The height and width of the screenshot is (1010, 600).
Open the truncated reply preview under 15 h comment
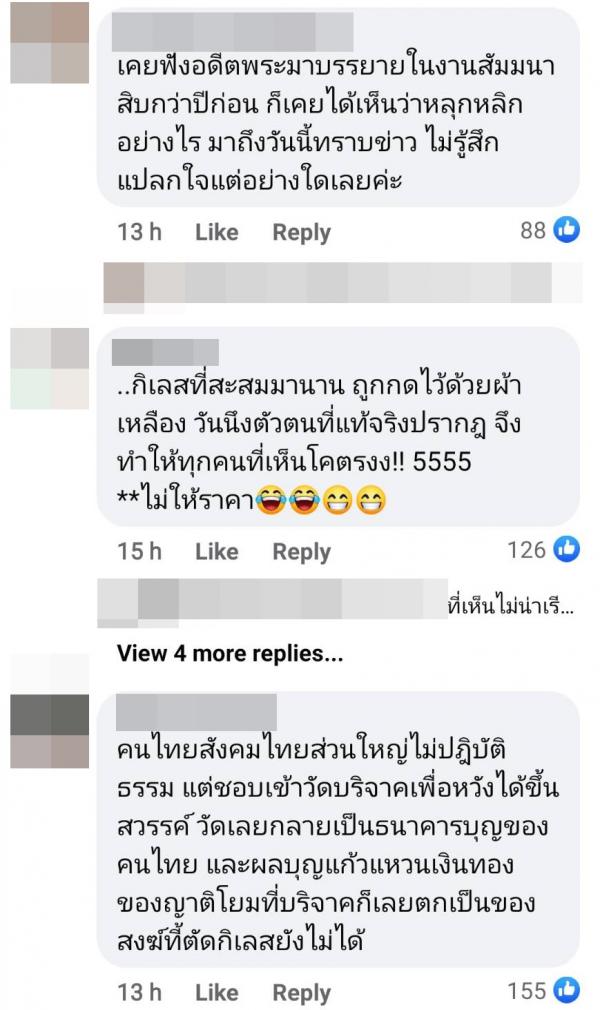335,604
